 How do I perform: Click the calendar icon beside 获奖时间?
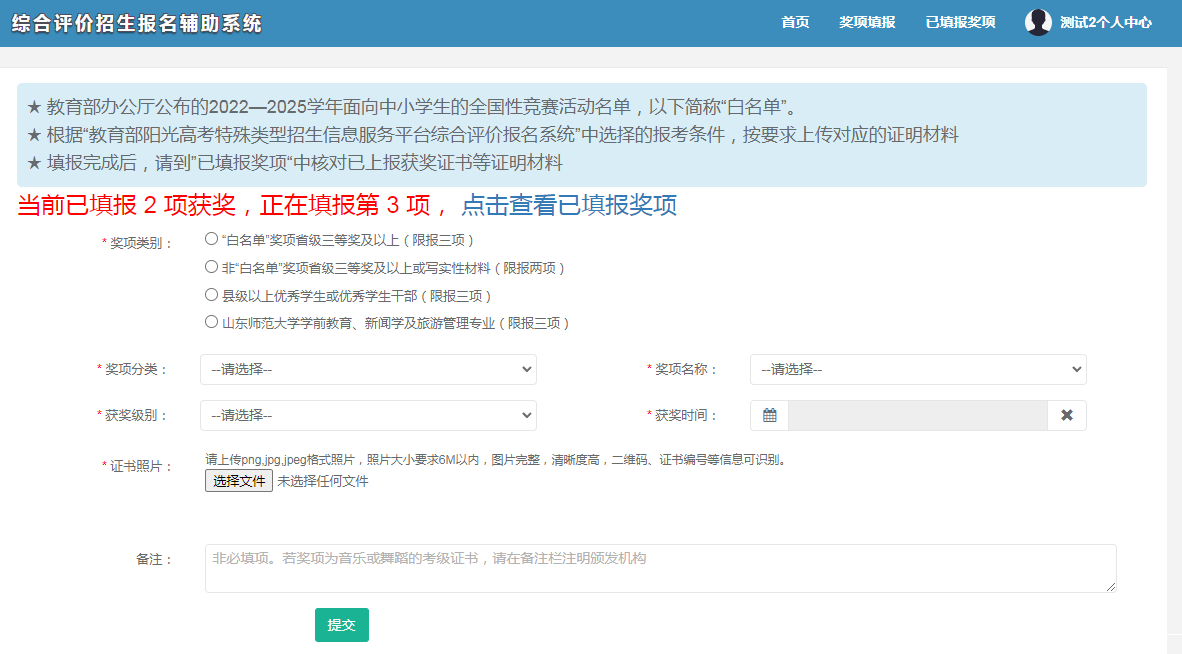click(769, 415)
